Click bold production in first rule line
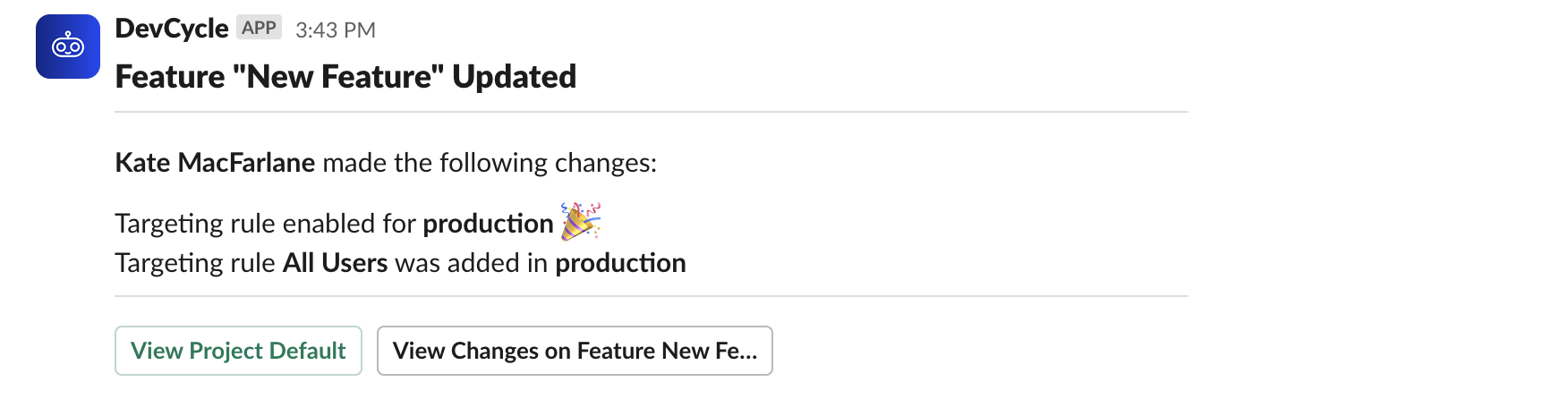This screenshot has height=399, width=1568. click(x=488, y=224)
